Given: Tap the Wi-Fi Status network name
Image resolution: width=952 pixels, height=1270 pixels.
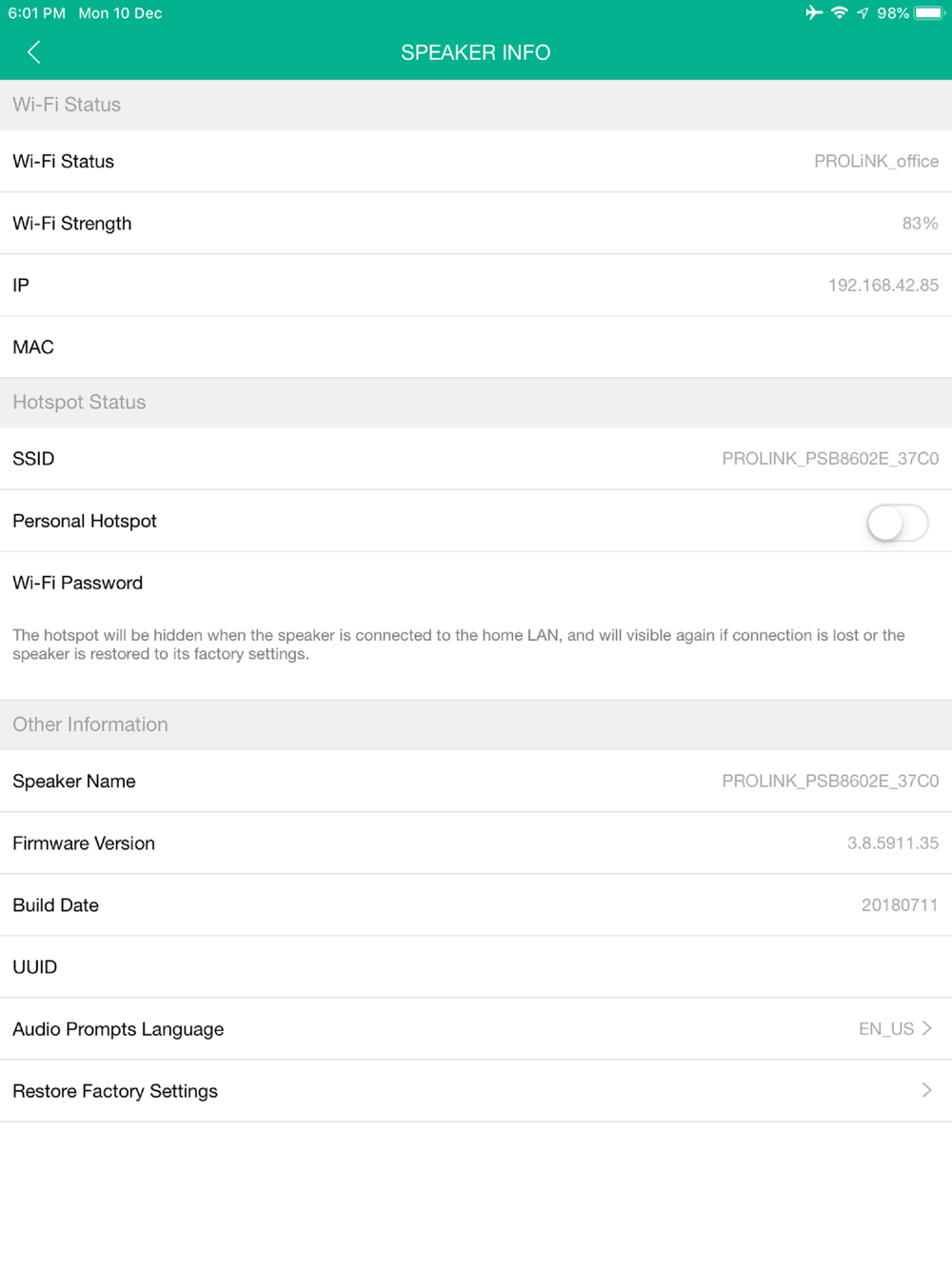Looking at the screenshot, I should pyautogui.click(x=876, y=162).
